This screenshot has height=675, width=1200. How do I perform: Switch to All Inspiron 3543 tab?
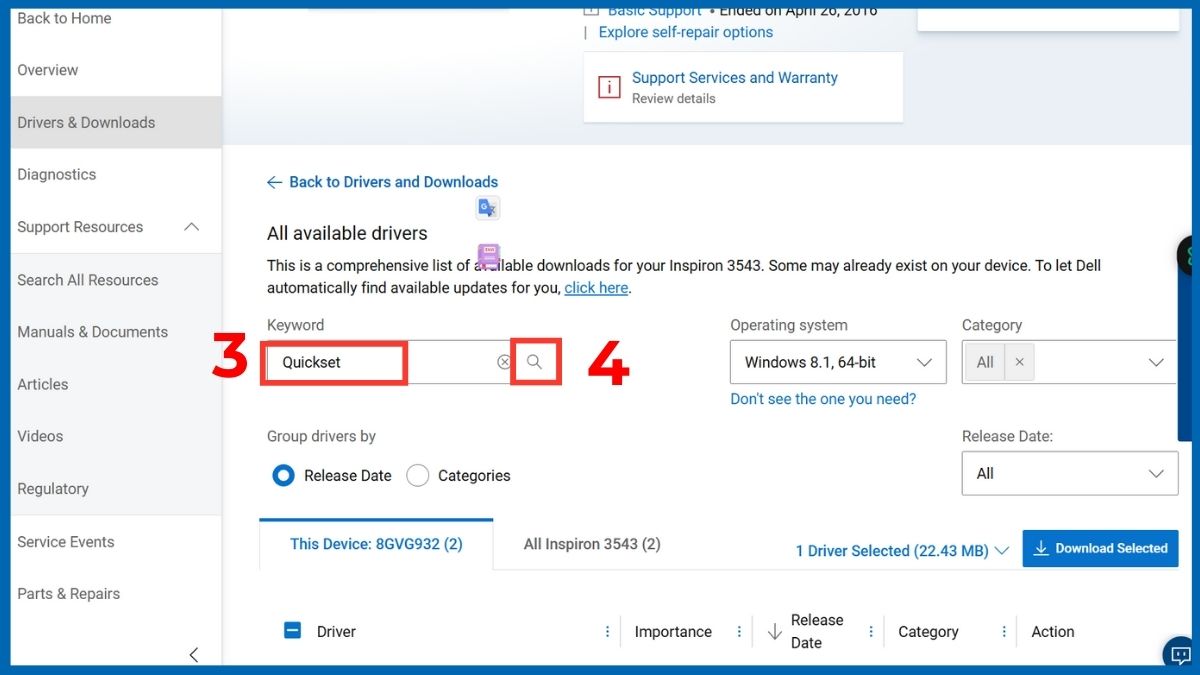(592, 545)
